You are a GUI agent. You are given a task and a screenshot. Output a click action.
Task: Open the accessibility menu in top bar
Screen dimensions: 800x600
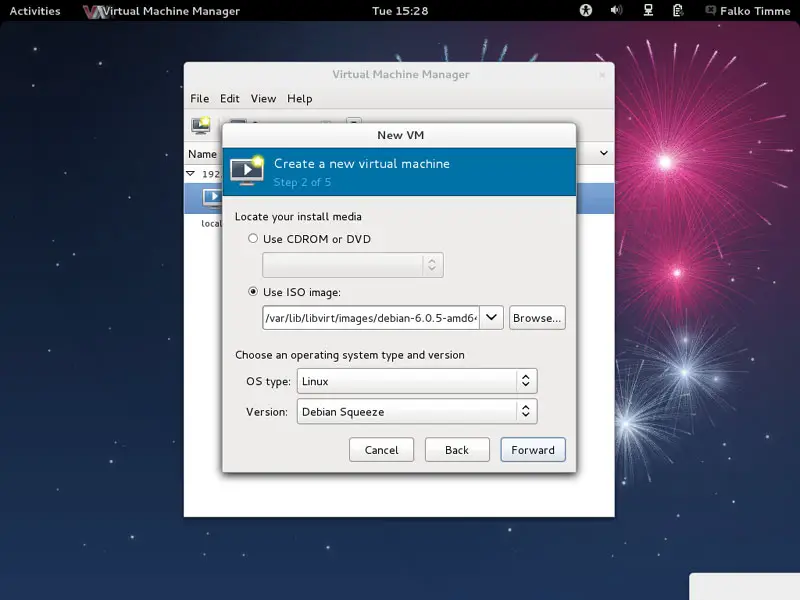click(586, 11)
